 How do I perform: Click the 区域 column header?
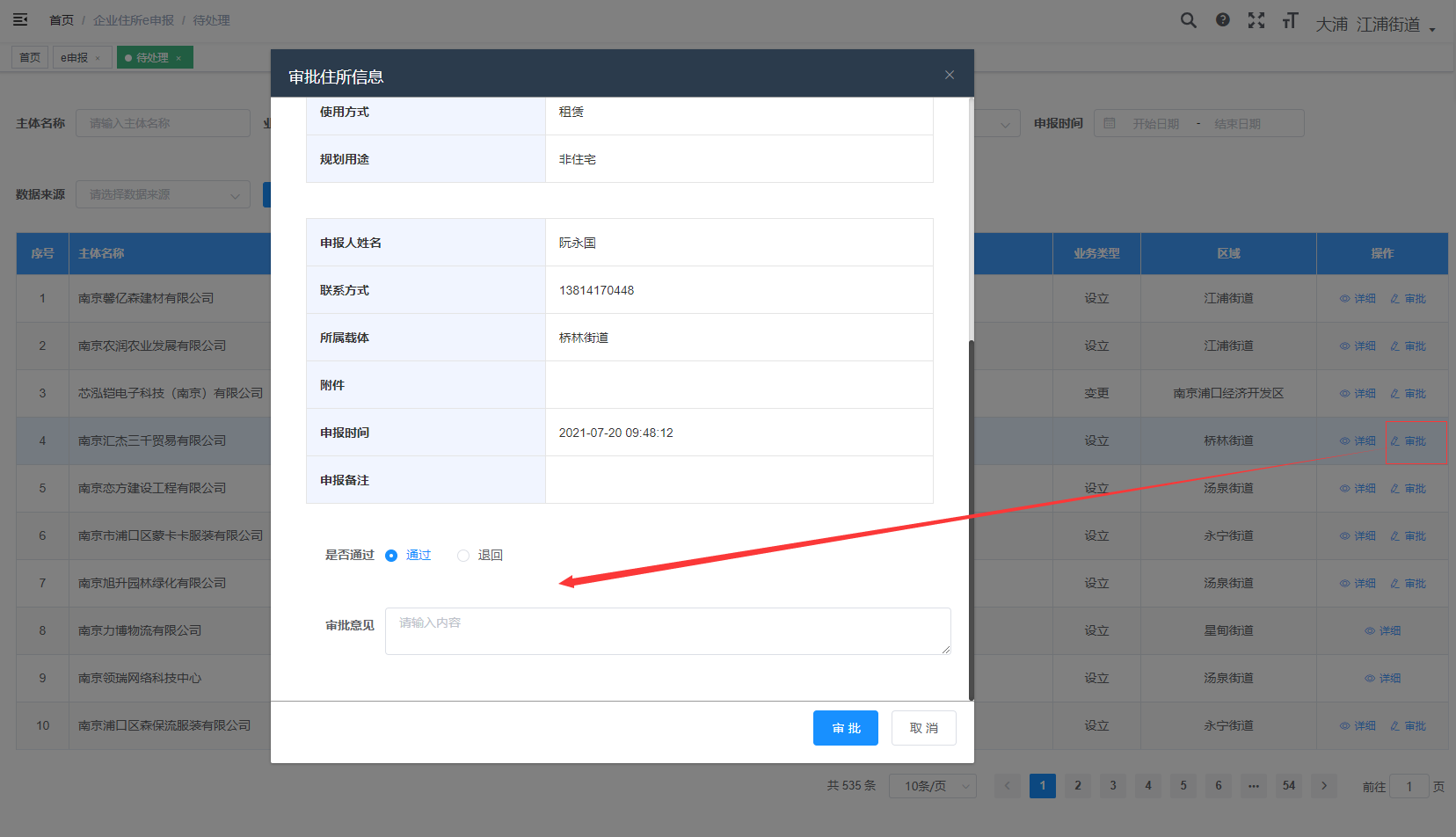(1228, 253)
